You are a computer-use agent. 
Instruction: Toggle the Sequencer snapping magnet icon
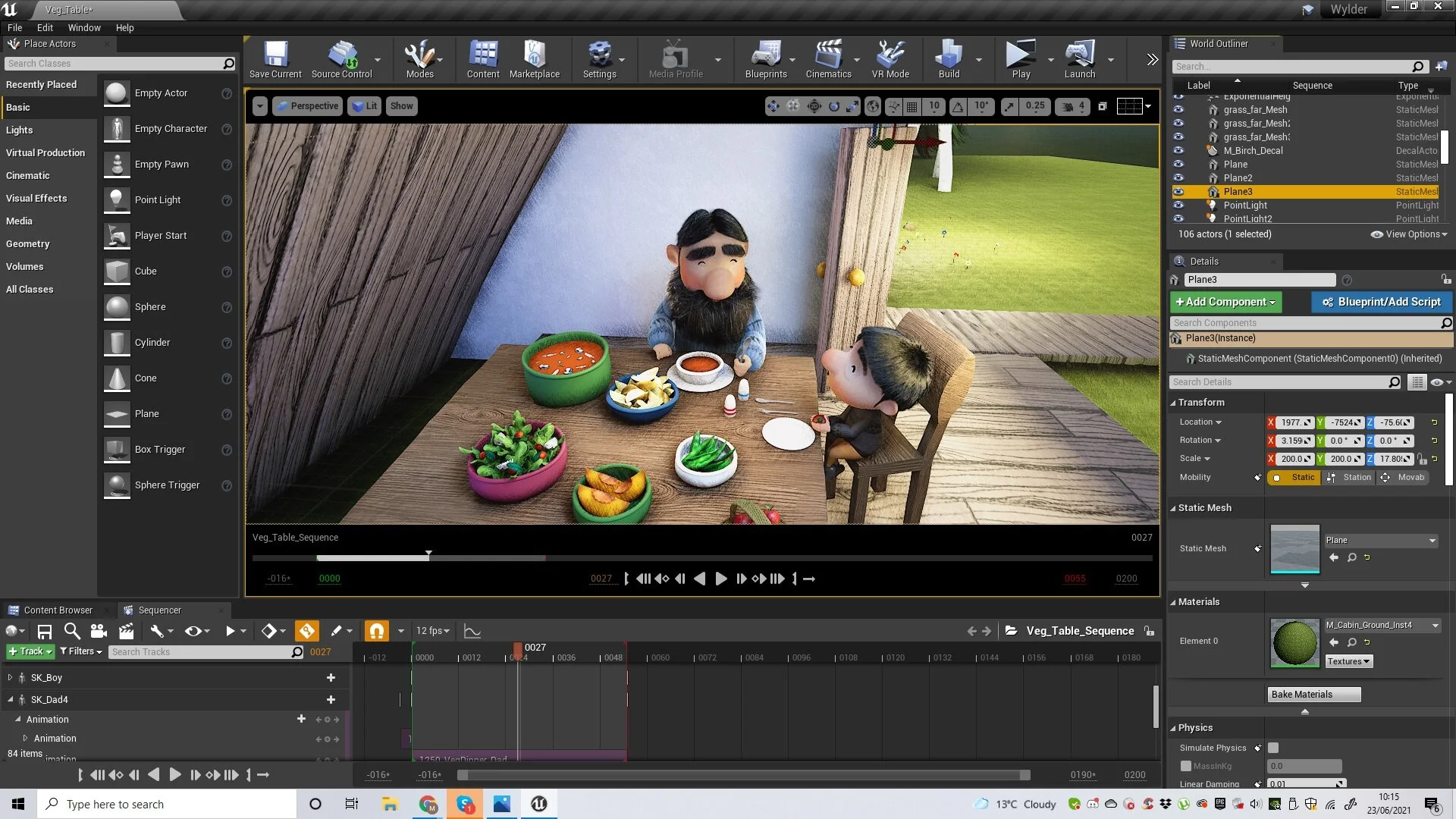coord(376,631)
